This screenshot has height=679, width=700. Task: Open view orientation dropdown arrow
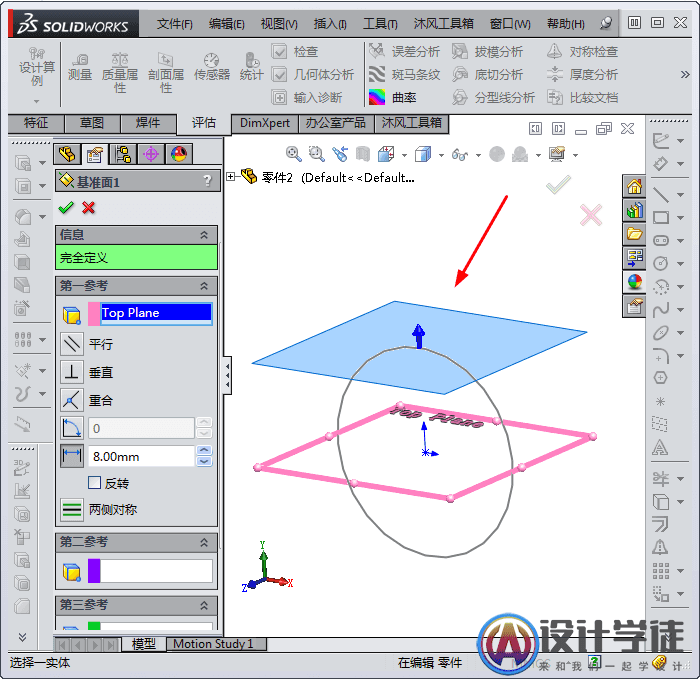click(x=404, y=155)
